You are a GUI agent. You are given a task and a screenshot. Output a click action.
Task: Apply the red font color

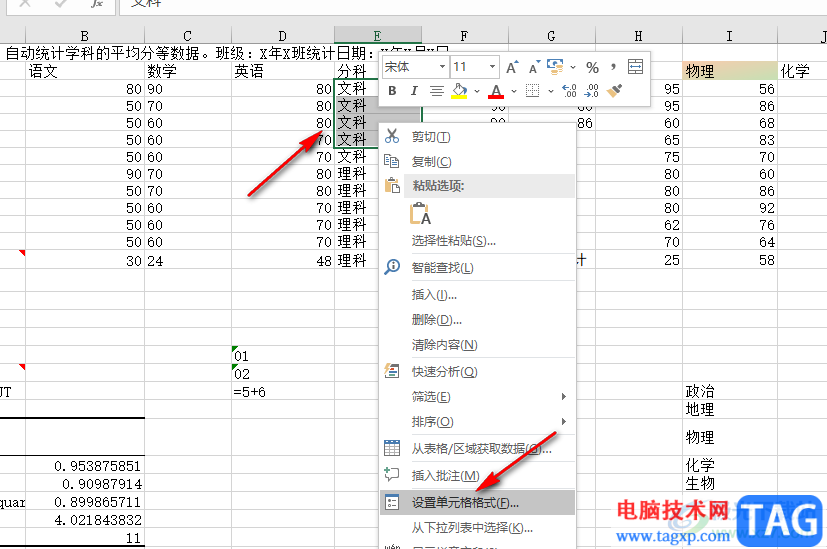click(x=496, y=91)
